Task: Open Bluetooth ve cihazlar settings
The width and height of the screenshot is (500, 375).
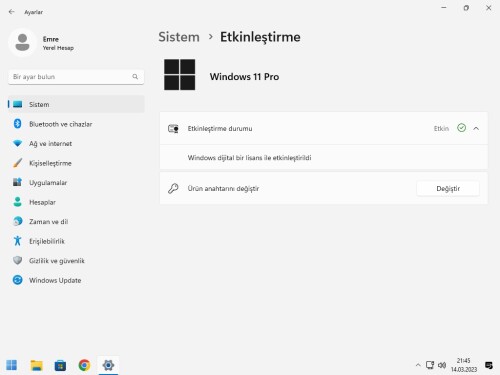Action: click(76, 124)
